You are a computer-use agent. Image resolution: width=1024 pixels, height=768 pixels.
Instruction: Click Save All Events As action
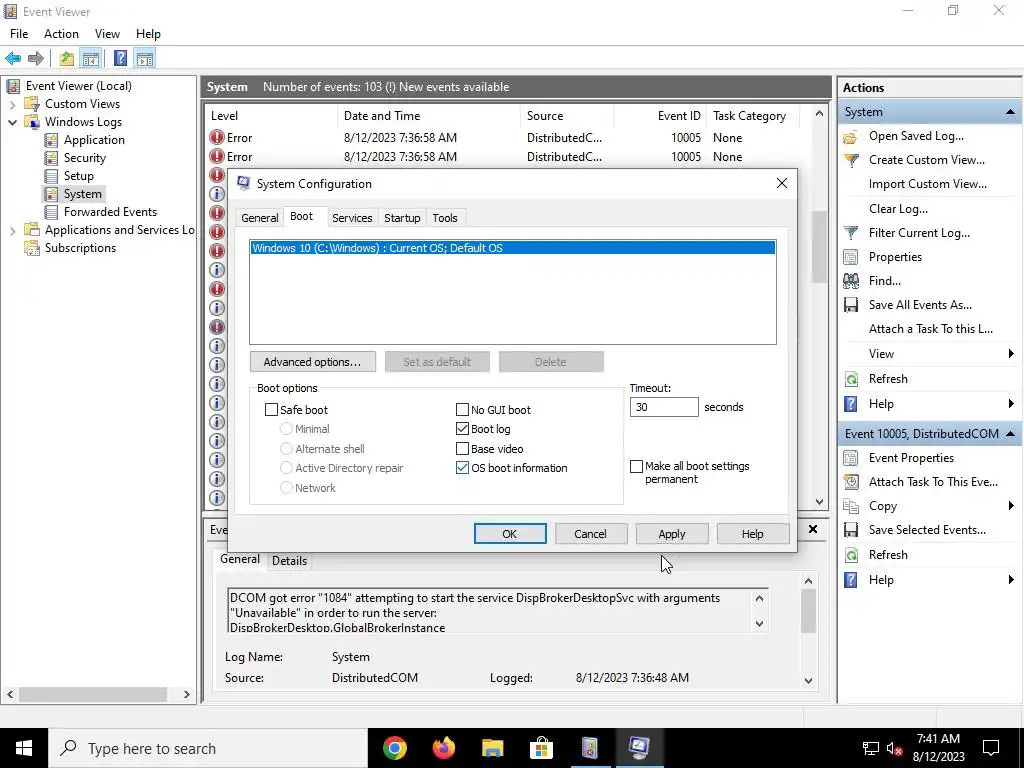(x=920, y=305)
